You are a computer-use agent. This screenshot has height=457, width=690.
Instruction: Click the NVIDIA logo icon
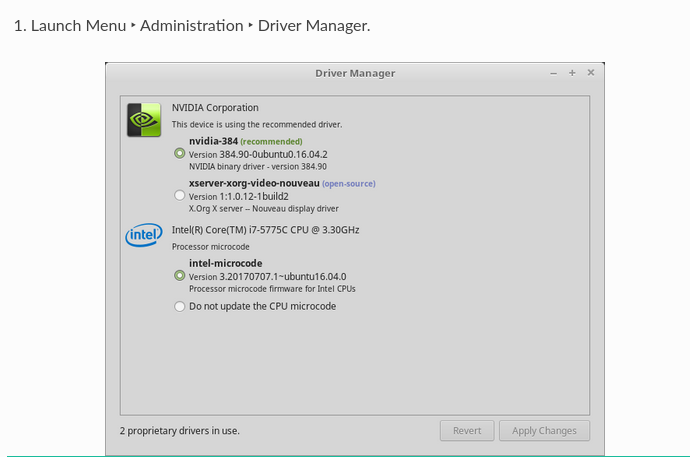click(x=144, y=120)
